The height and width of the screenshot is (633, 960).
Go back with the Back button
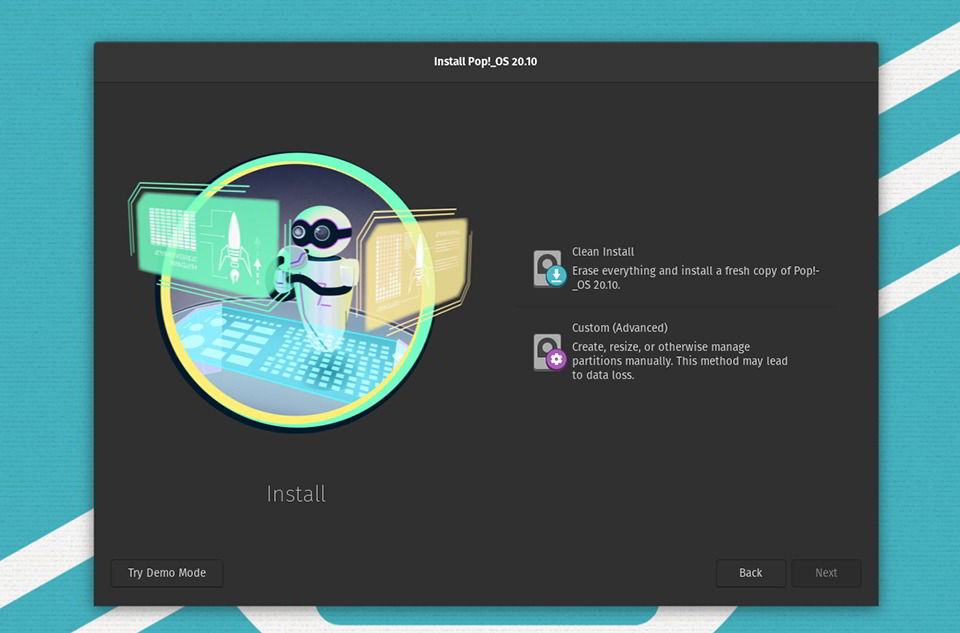coord(751,573)
